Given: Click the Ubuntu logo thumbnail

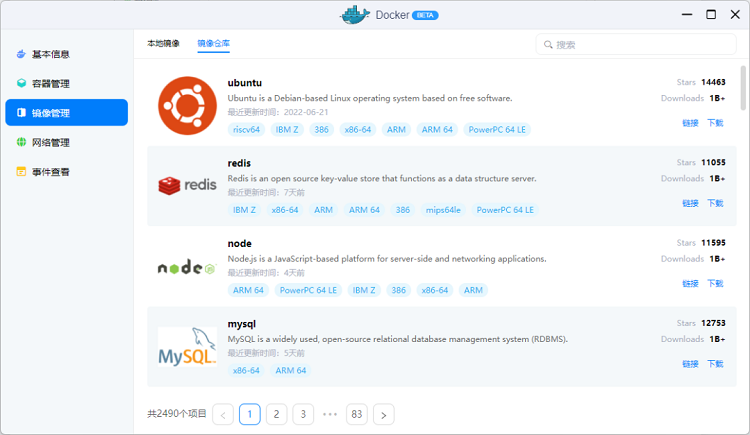Looking at the screenshot, I should click(x=187, y=104).
